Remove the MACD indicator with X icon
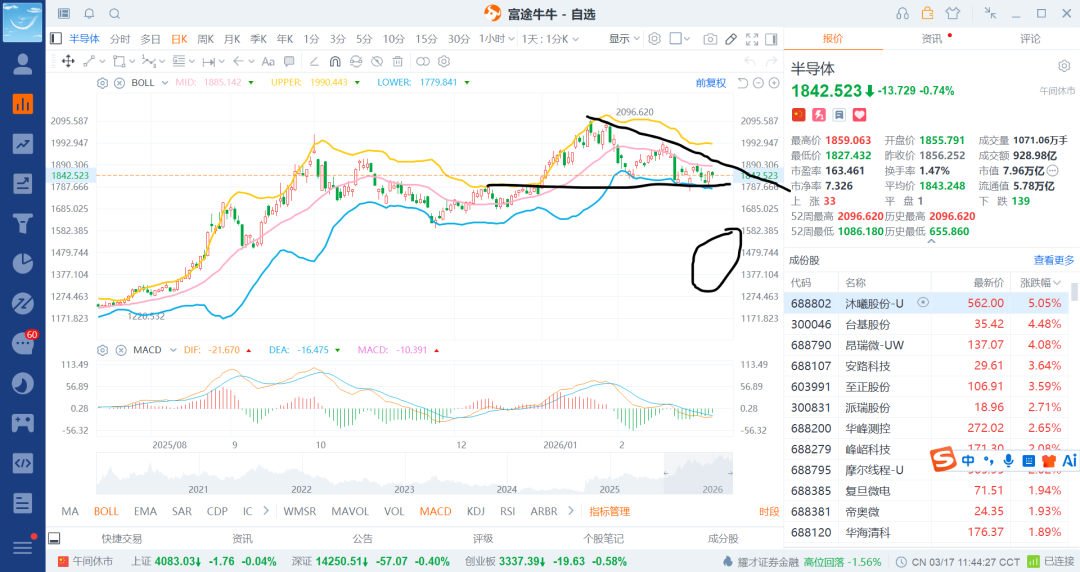The height and width of the screenshot is (572, 1080). 121,350
